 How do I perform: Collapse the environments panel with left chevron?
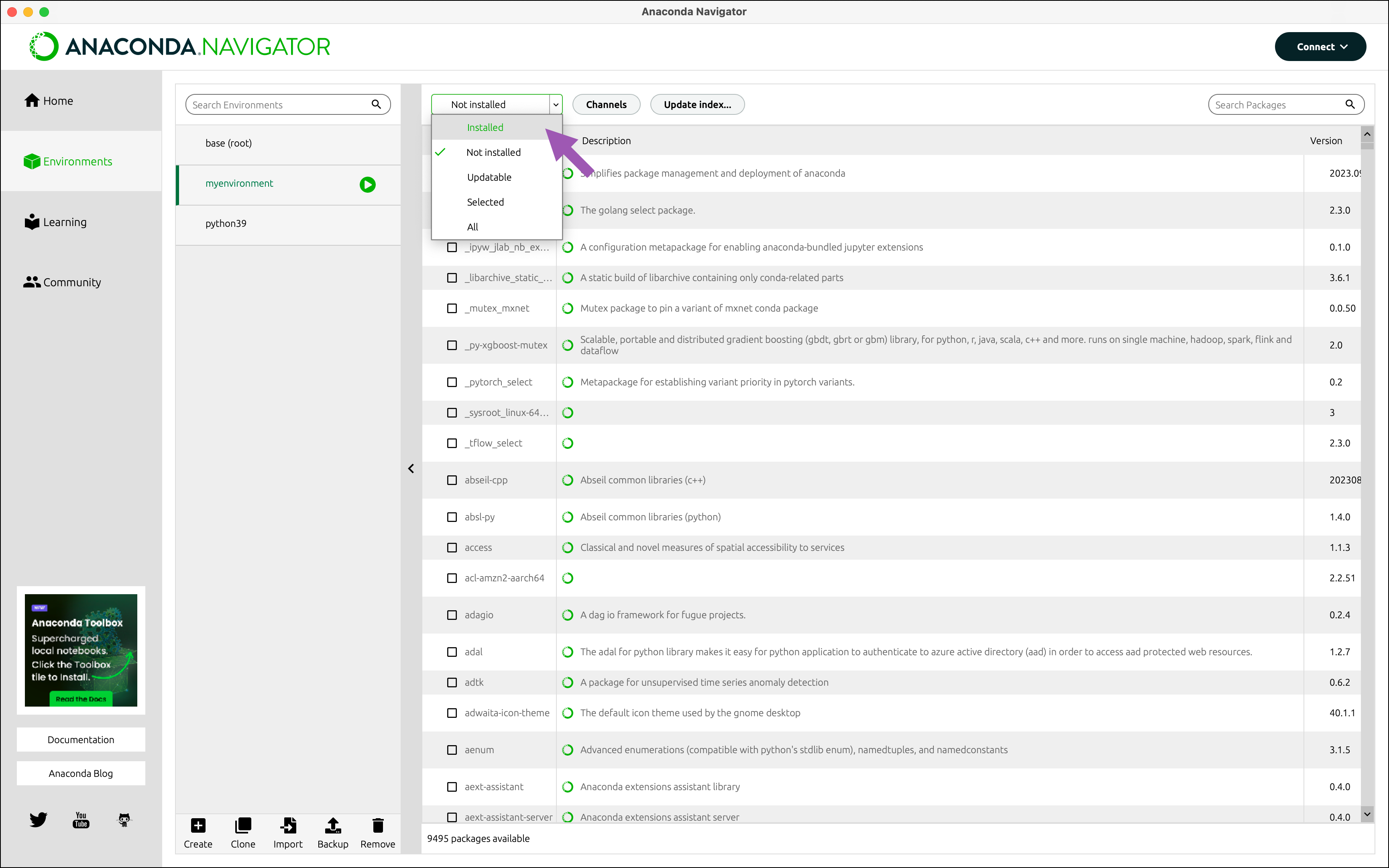[411, 469]
